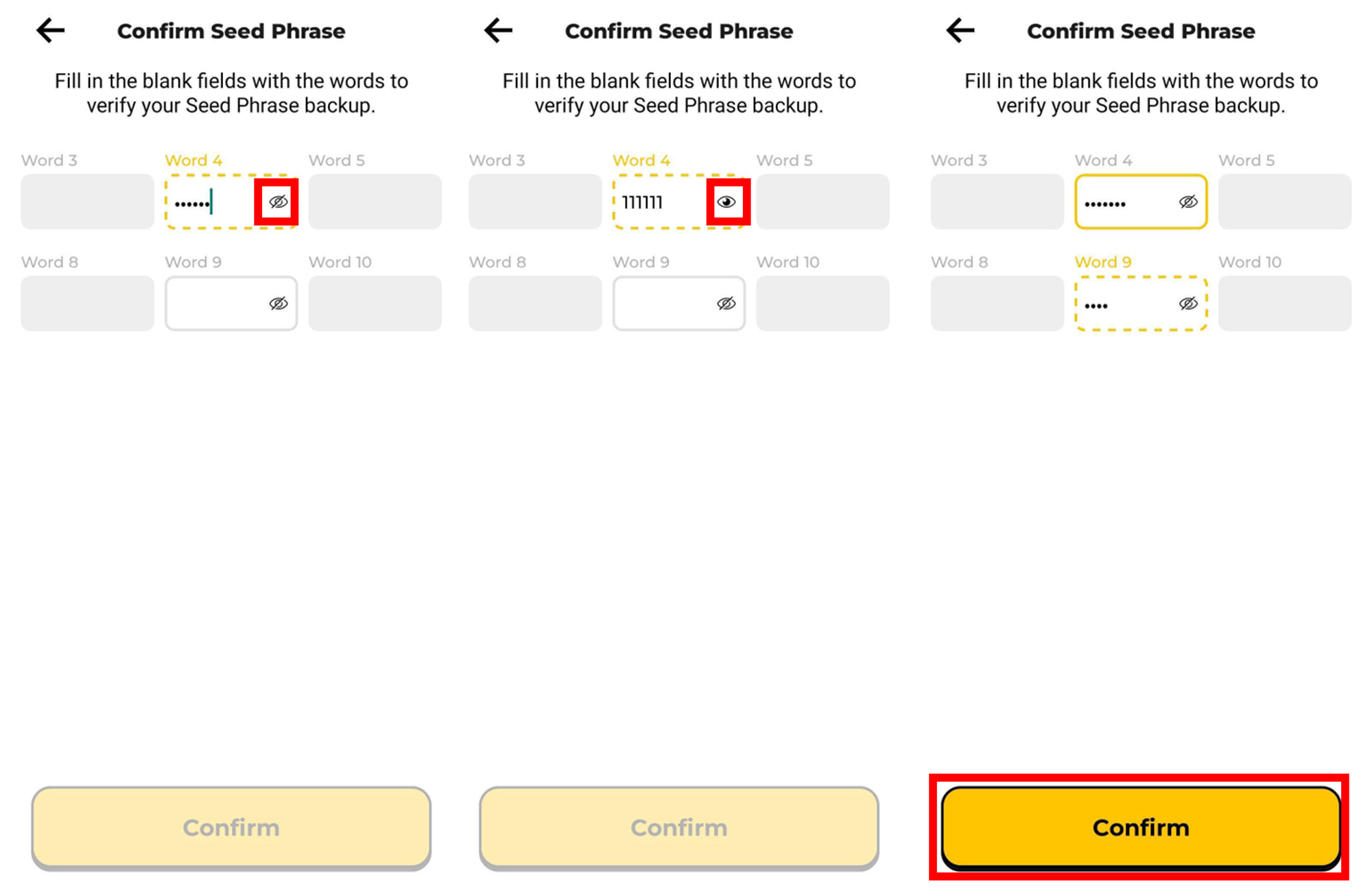Go back from the left Confirm Seed Phrase screen

pos(50,31)
